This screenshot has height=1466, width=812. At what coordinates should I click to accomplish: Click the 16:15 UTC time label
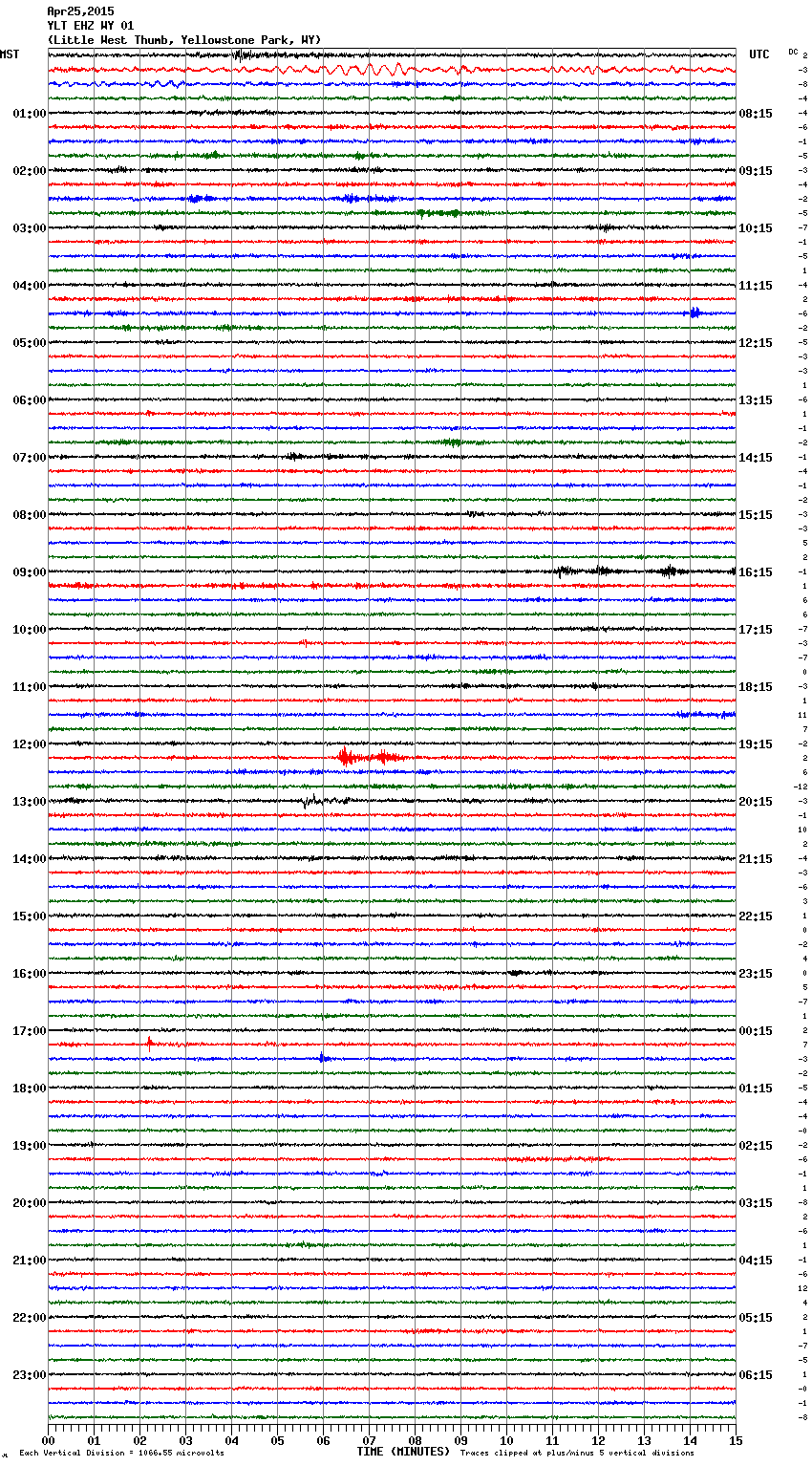tap(756, 572)
